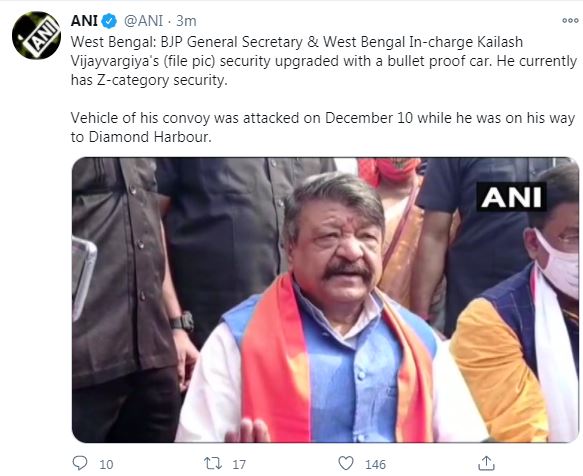The height and width of the screenshot is (476, 583).
Task: Open the @ANI handle link
Action: pyautogui.click(x=143, y=21)
